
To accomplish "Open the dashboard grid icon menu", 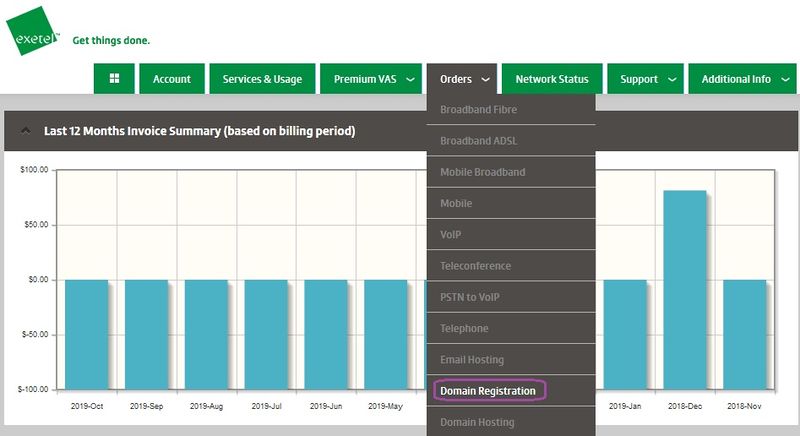I will [114, 79].
